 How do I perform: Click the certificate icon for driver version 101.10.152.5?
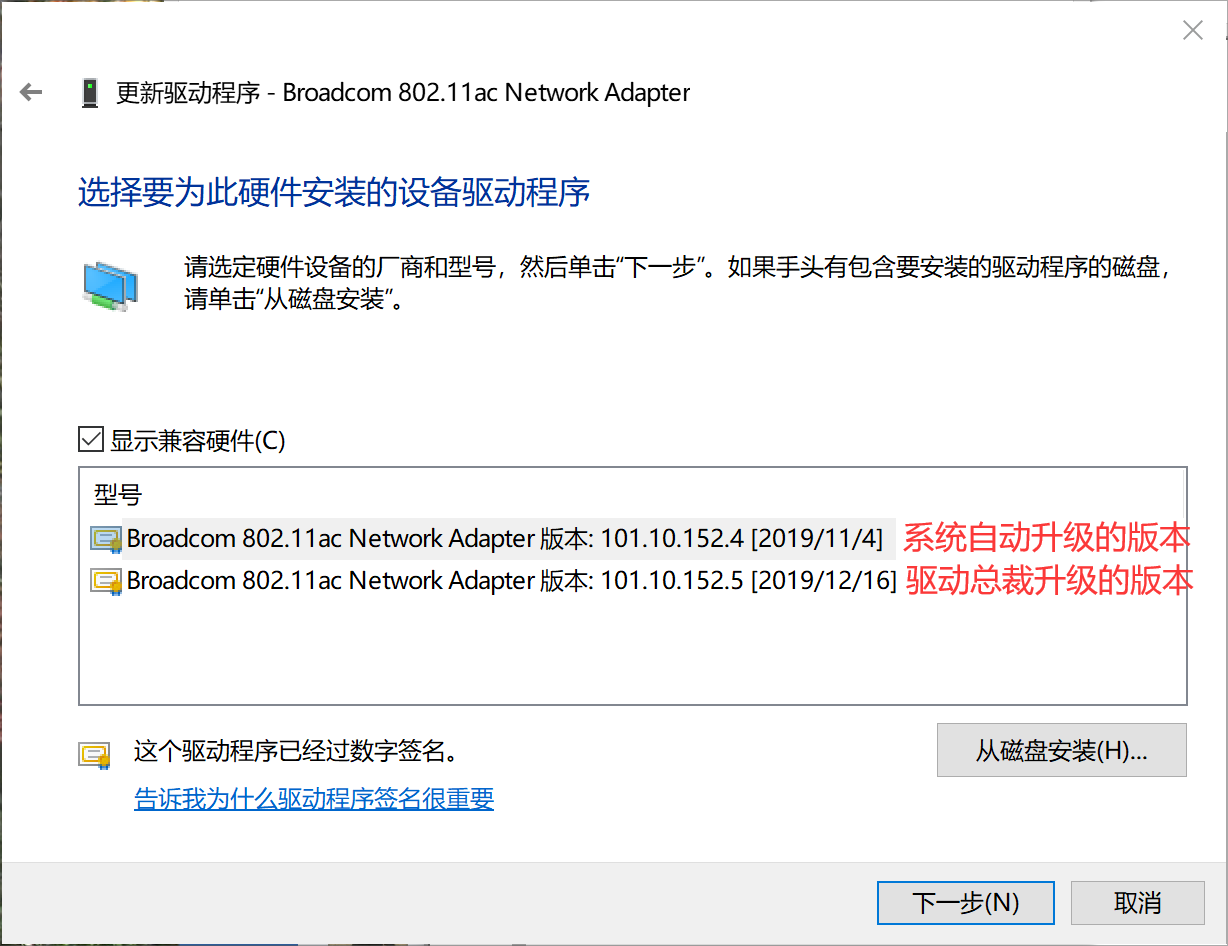pos(106,580)
